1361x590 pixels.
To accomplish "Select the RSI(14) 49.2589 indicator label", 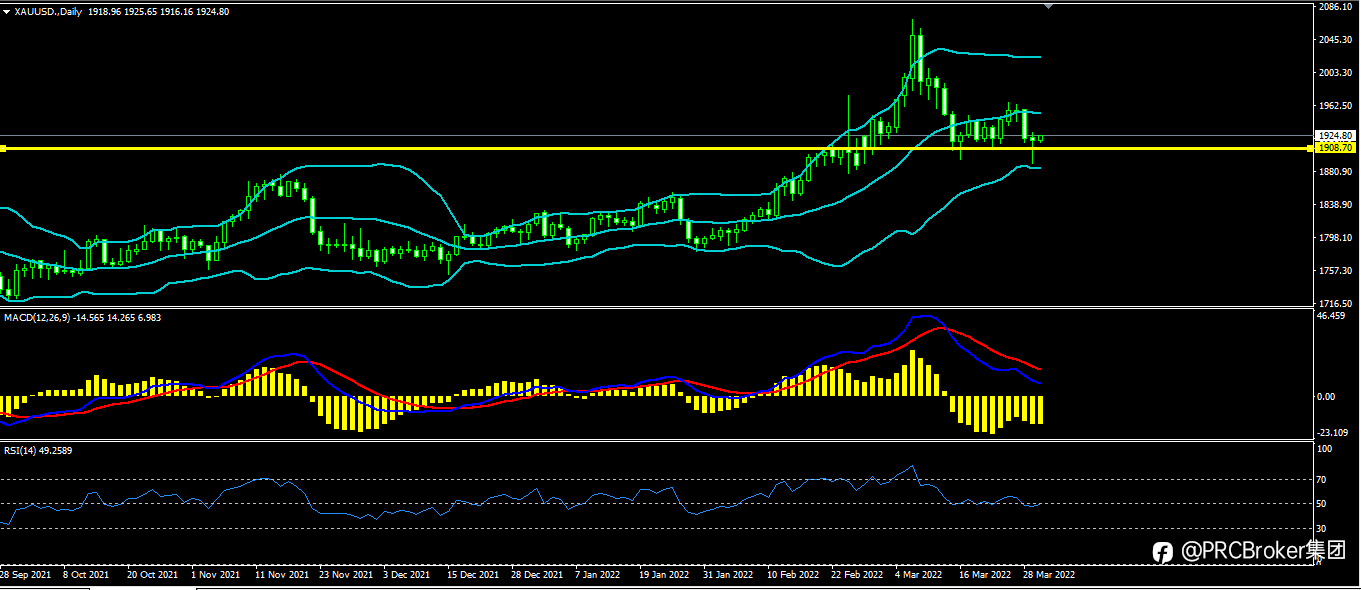I will [37, 451].
